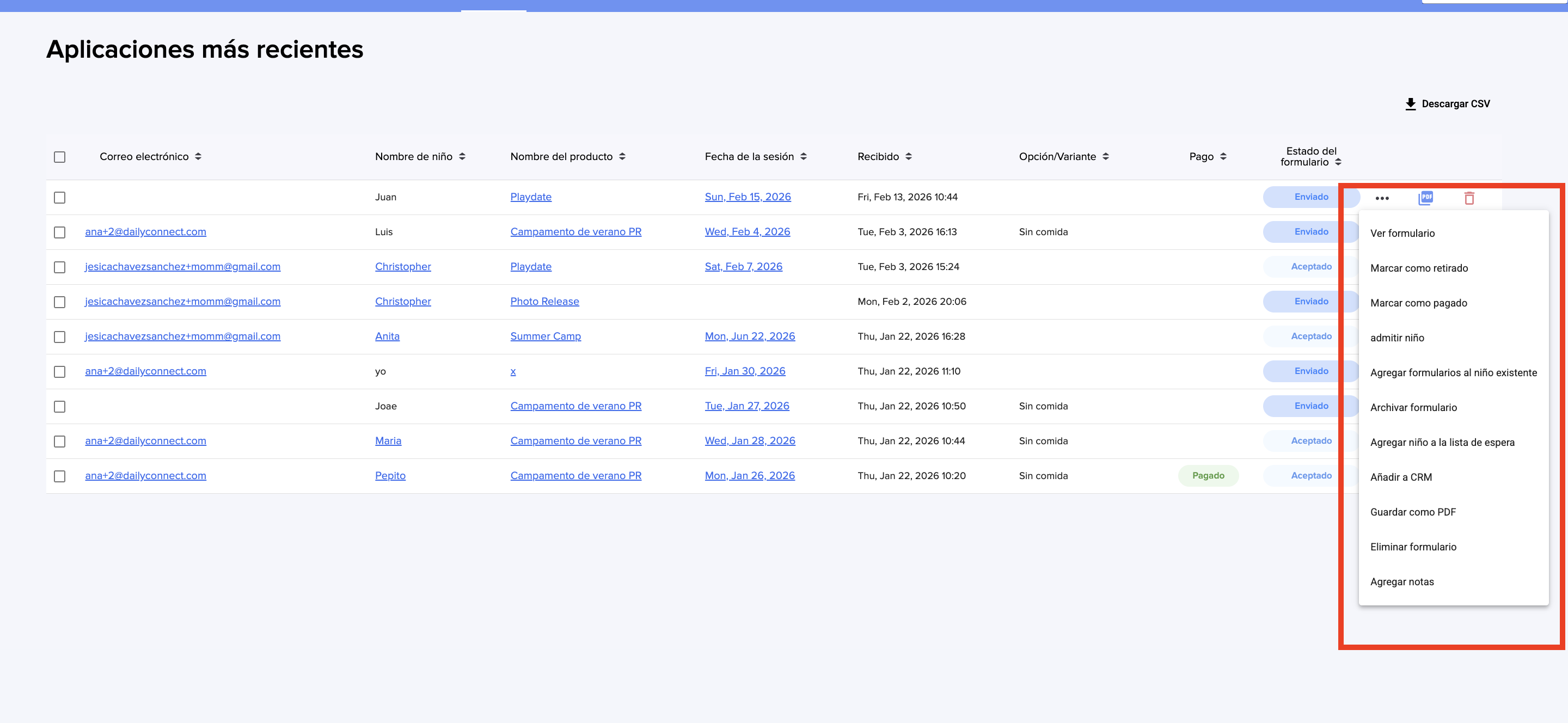Click the Descargar CSV download icon

click(1410, 104)
